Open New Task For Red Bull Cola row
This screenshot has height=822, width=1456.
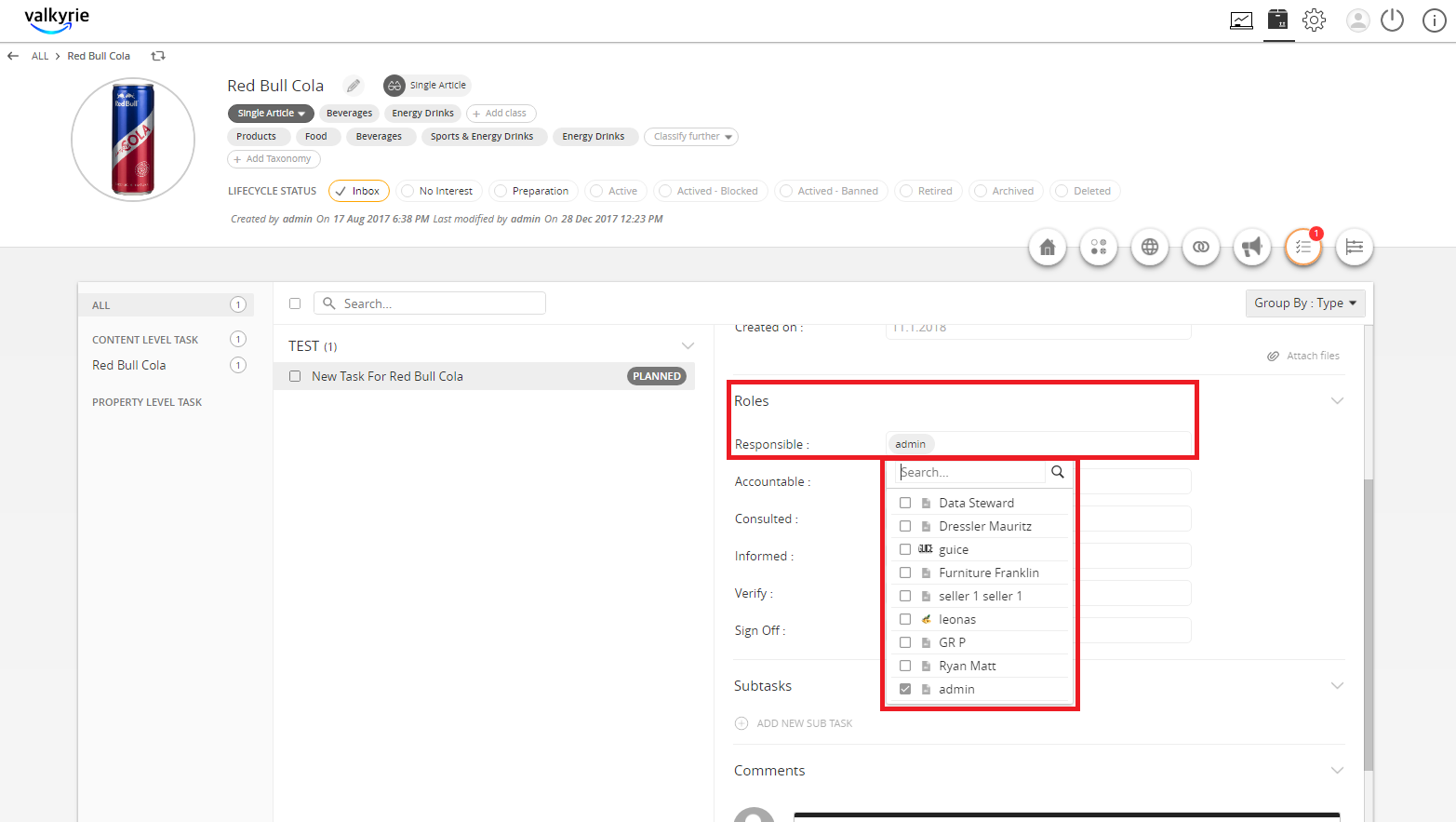click(485, 376)
